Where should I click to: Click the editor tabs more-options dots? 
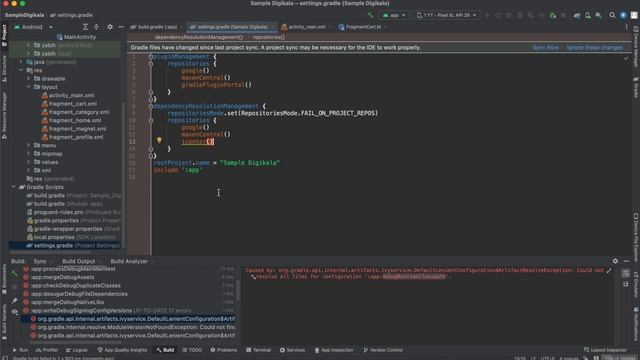coord(627,27)
